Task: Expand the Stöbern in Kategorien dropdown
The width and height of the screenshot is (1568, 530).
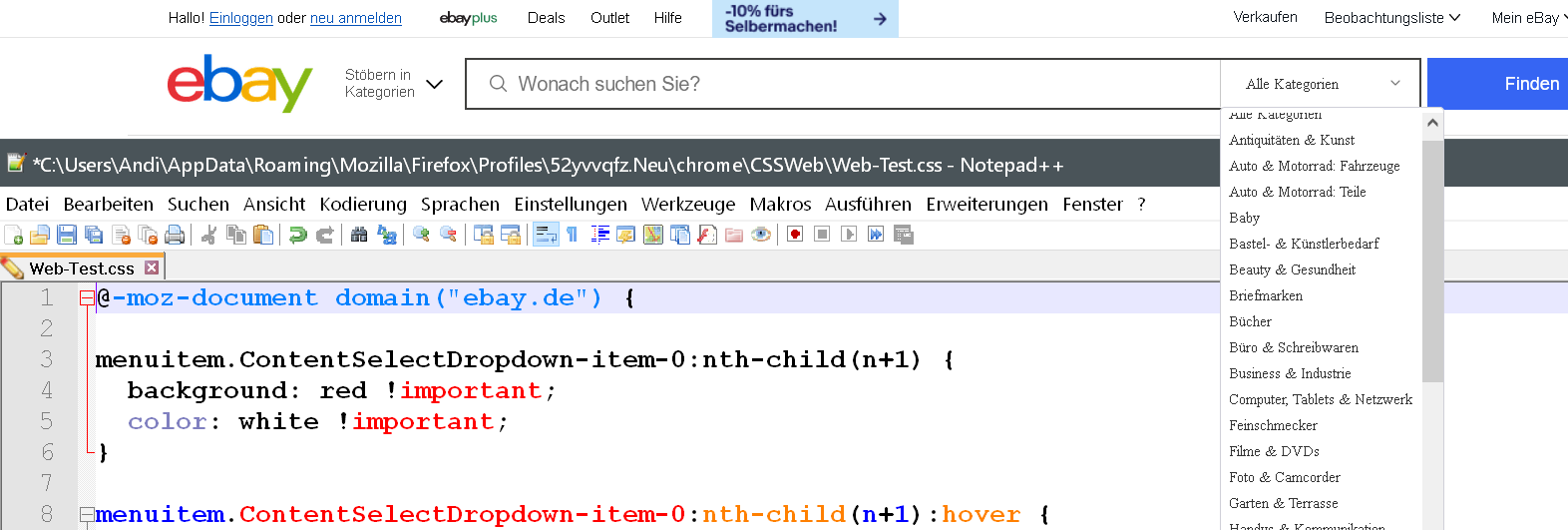Action: tap(393, 84)
